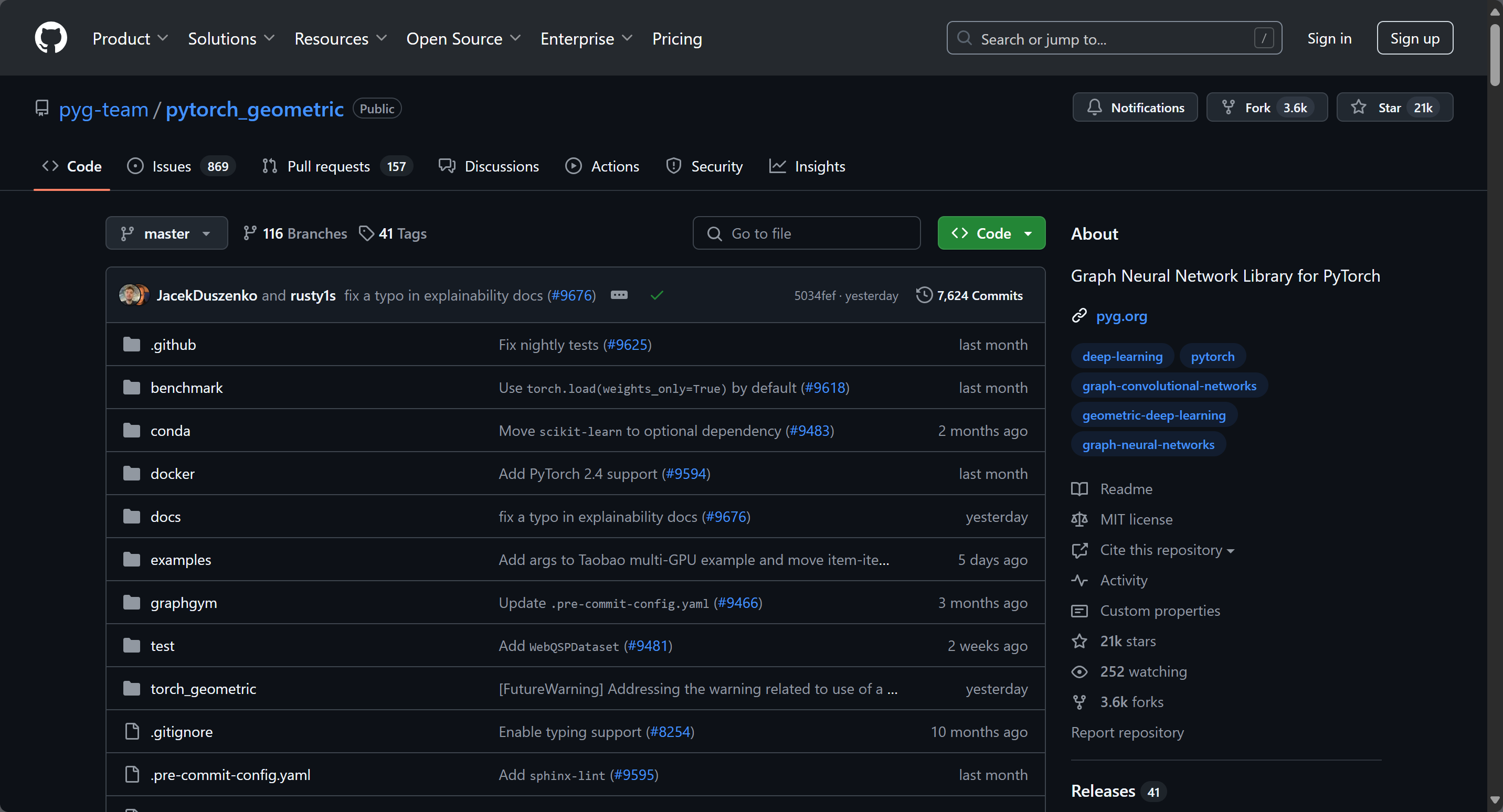Click the star icon beside 21k stars

[x=1079, y=641]
